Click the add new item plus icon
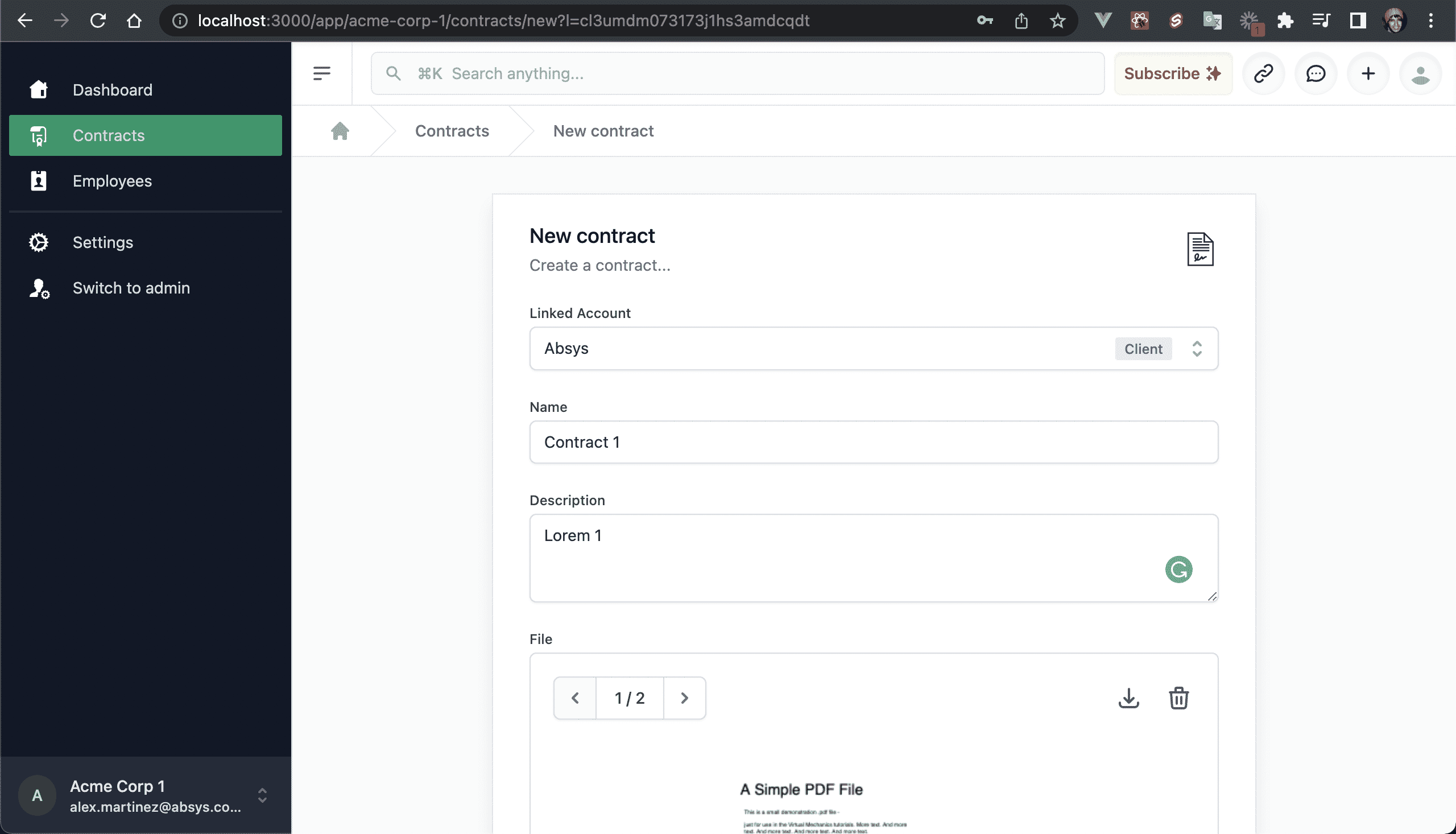 coord(1368,73)
